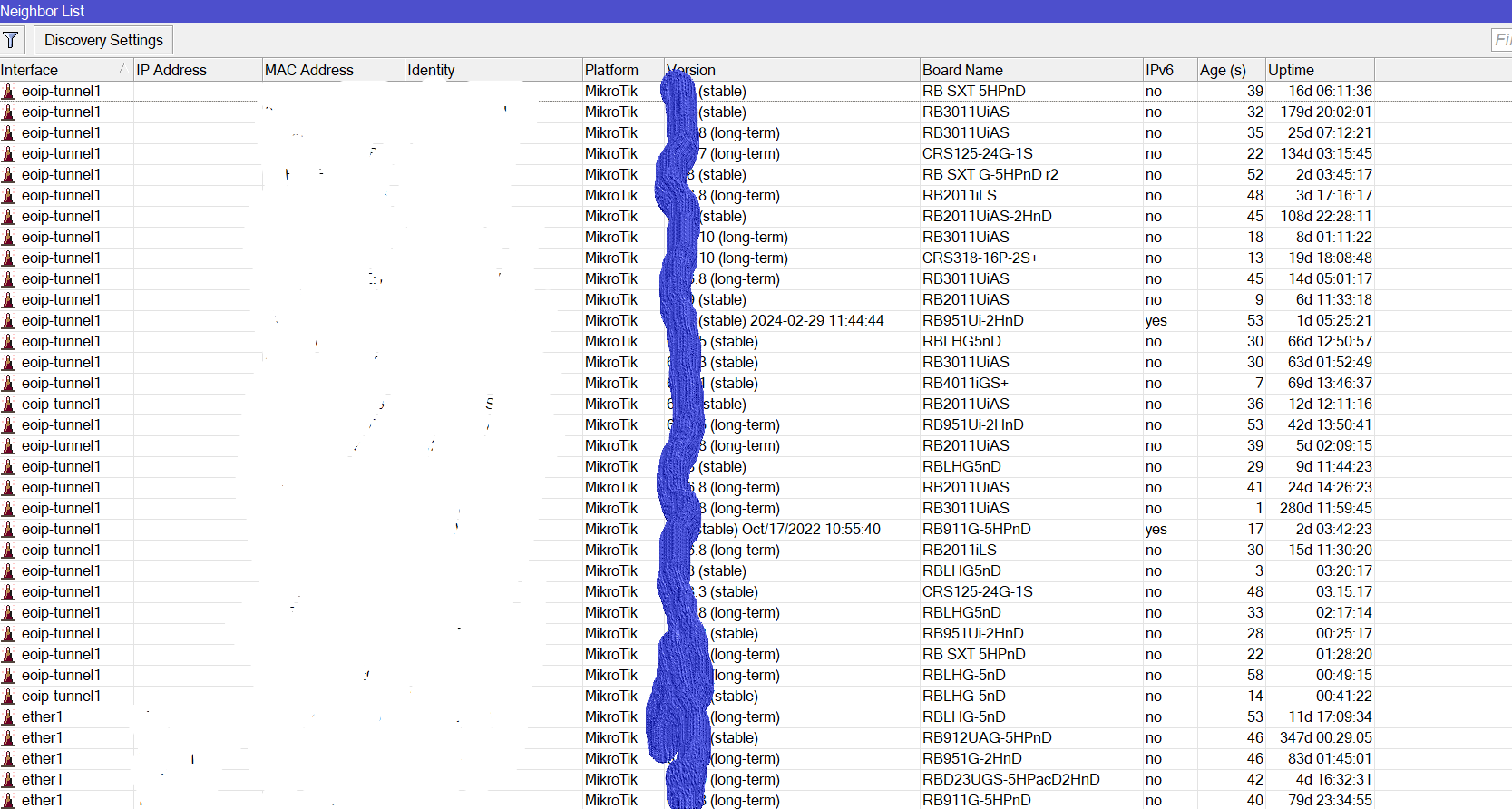Click uptime 12d 12:11:16
Image resolution: width=1512 pixels, height=809 pixels.
coord(1330,404)
